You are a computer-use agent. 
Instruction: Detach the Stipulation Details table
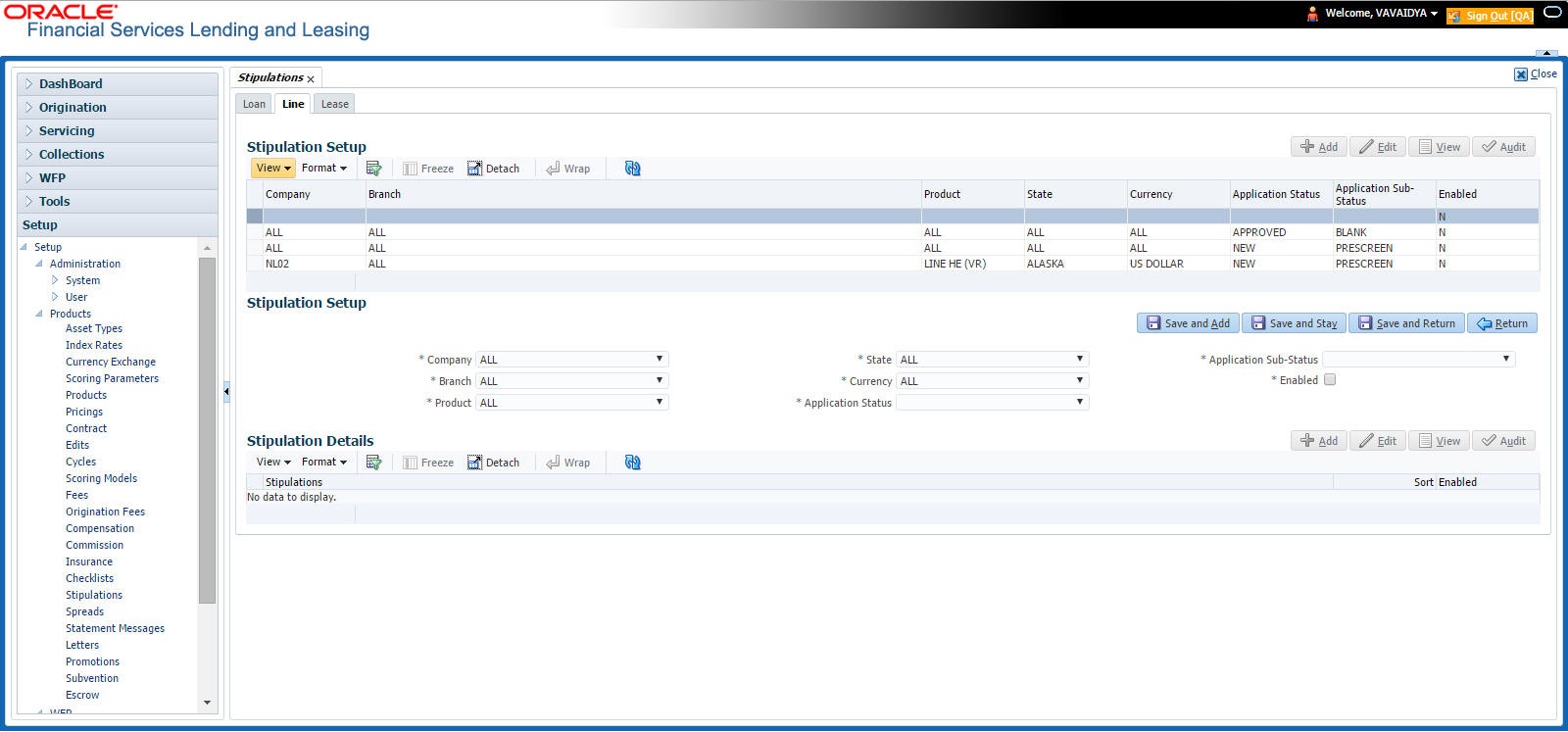[493, 463]
